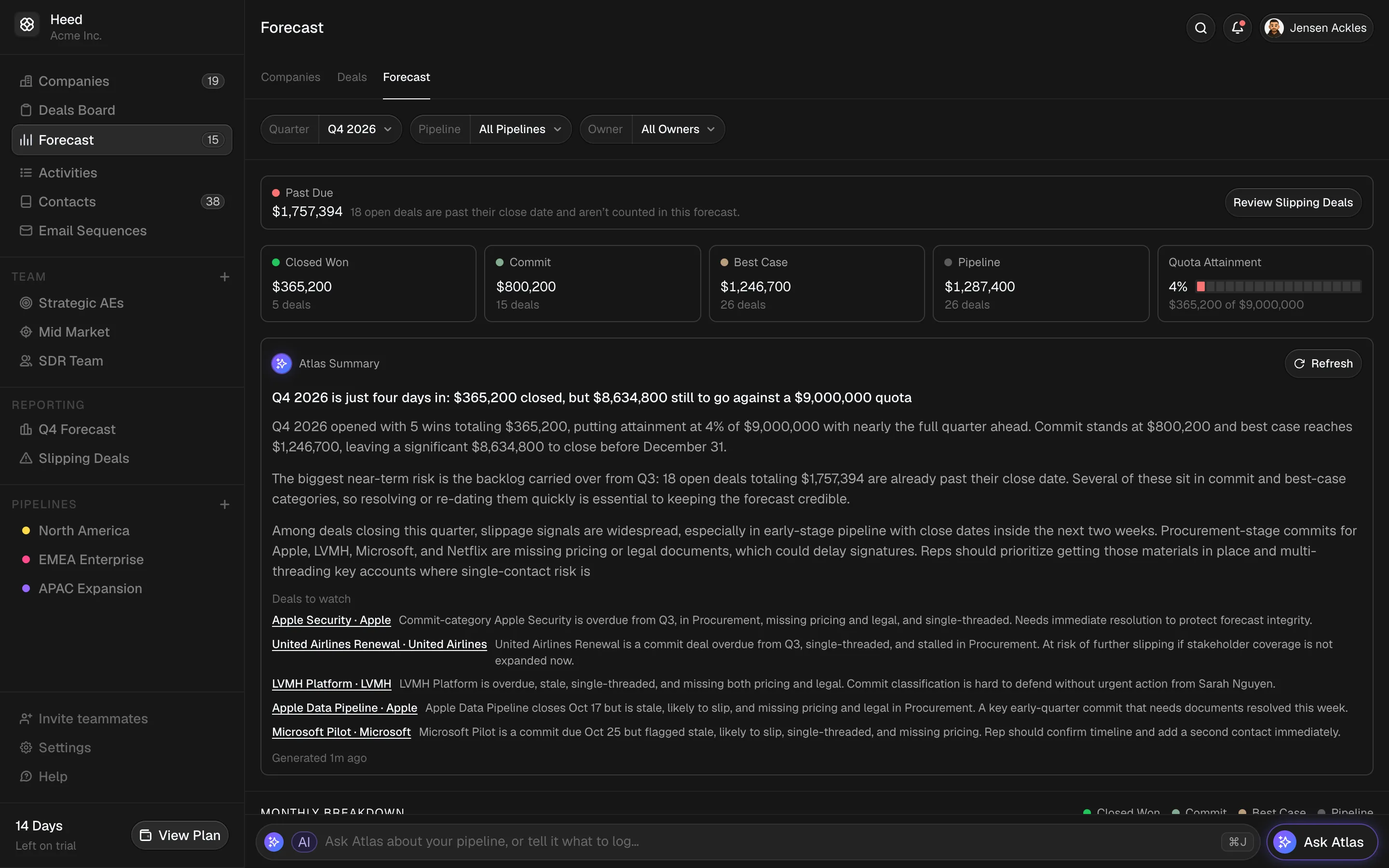Viewport: 1389px width, 868px height.
Task: Click the Contacts icon in sidebar
Action: [x=26, y=202]
